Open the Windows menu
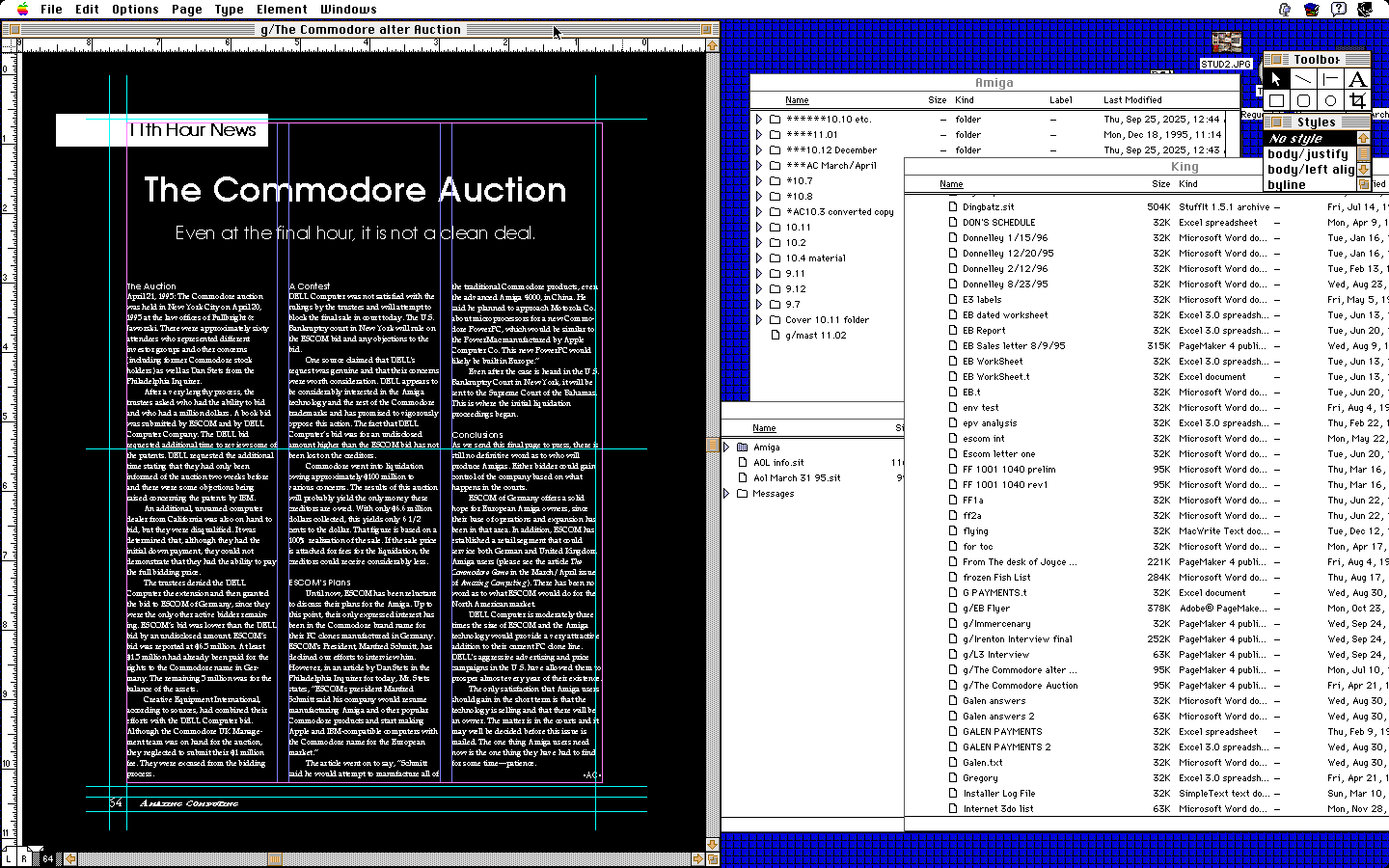Screen dimensions: 1389x868 point(348,10)
